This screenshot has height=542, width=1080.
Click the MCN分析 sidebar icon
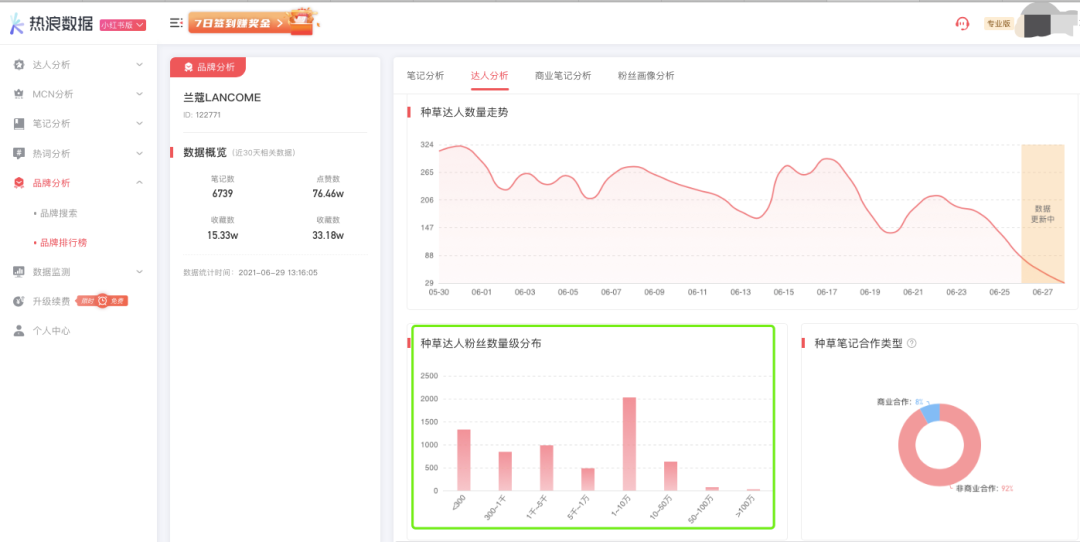click(19, 94)
